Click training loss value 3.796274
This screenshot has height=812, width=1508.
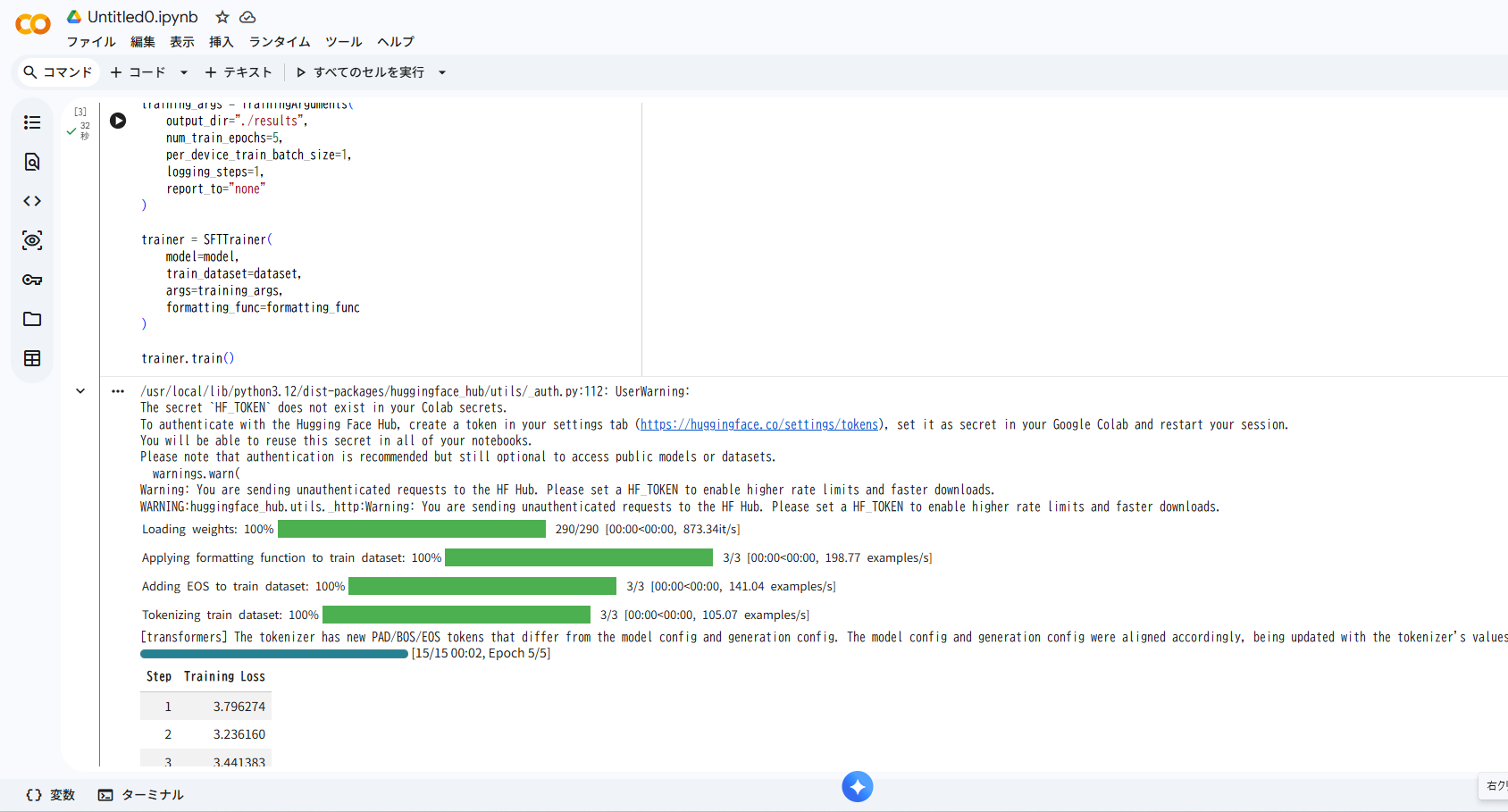[x=239, y=707]
